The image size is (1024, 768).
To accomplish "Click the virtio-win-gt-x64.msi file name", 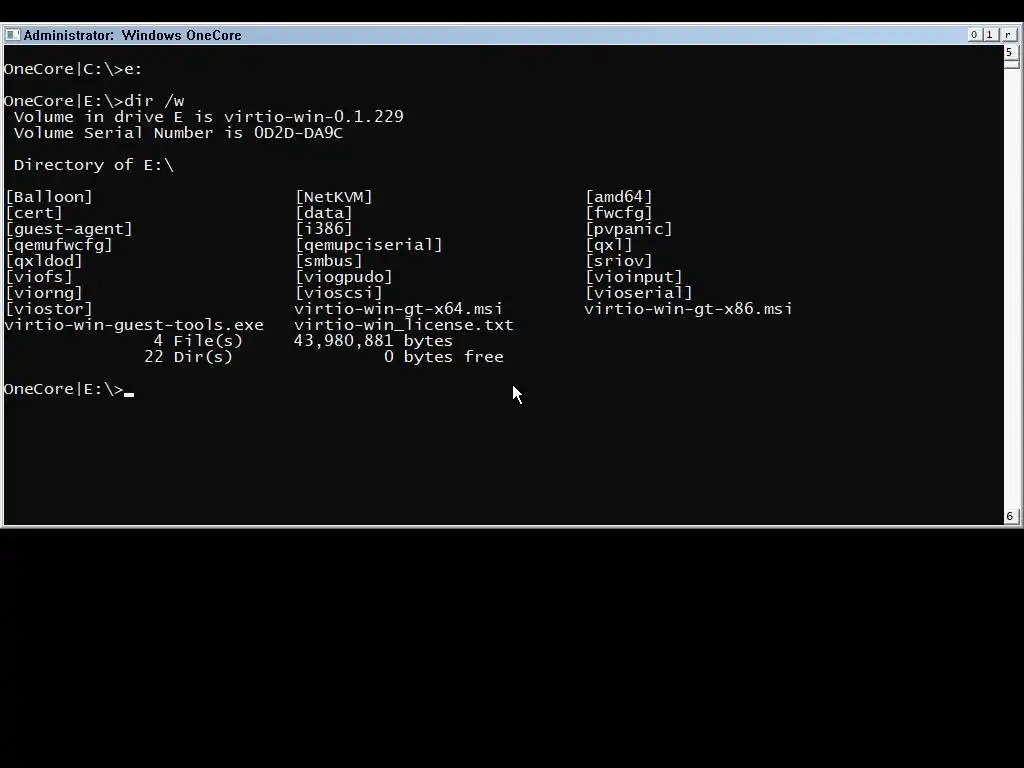I will click(398, 309).
